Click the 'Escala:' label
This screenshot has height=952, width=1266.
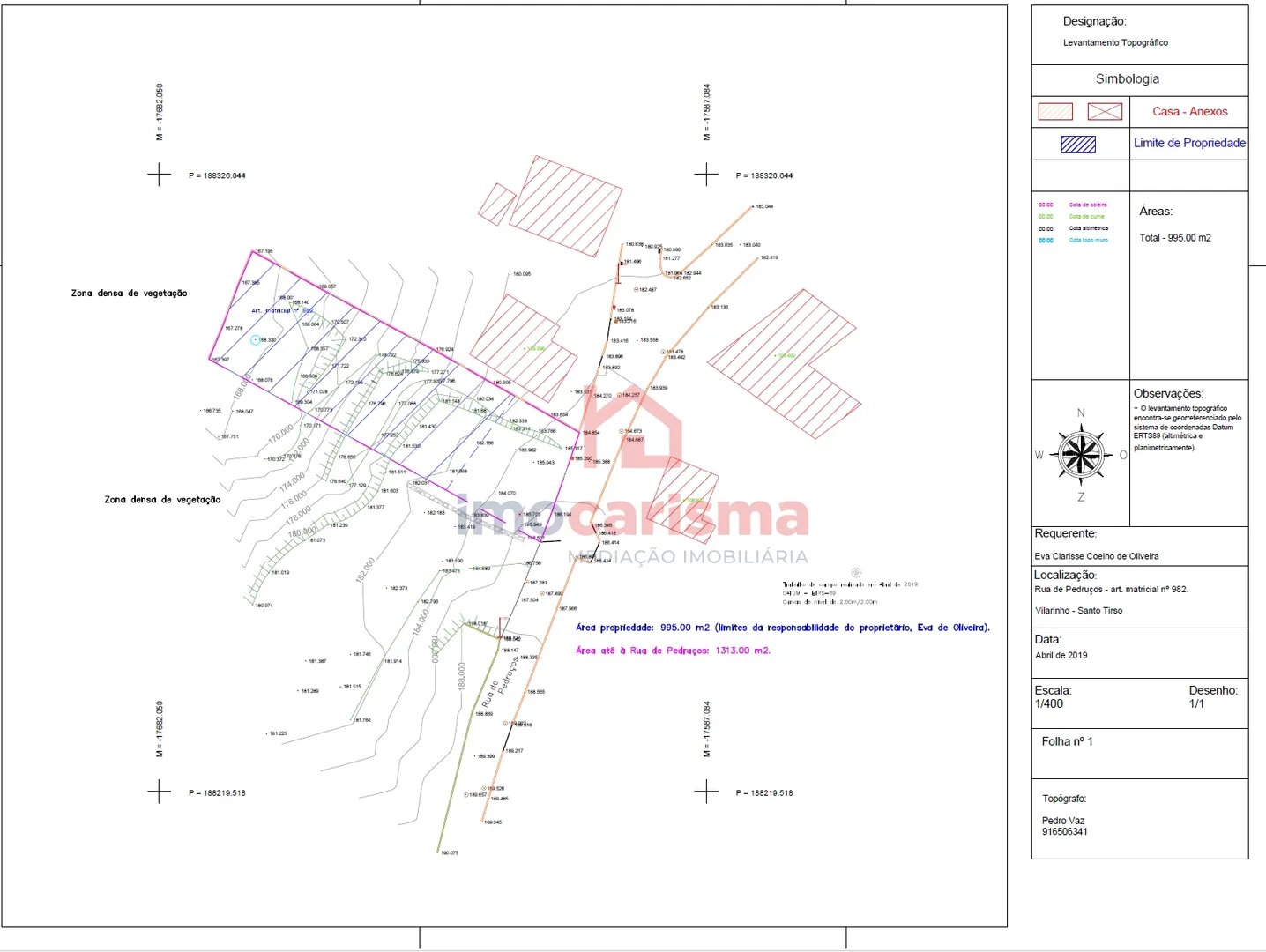[x=1053, y=690]
